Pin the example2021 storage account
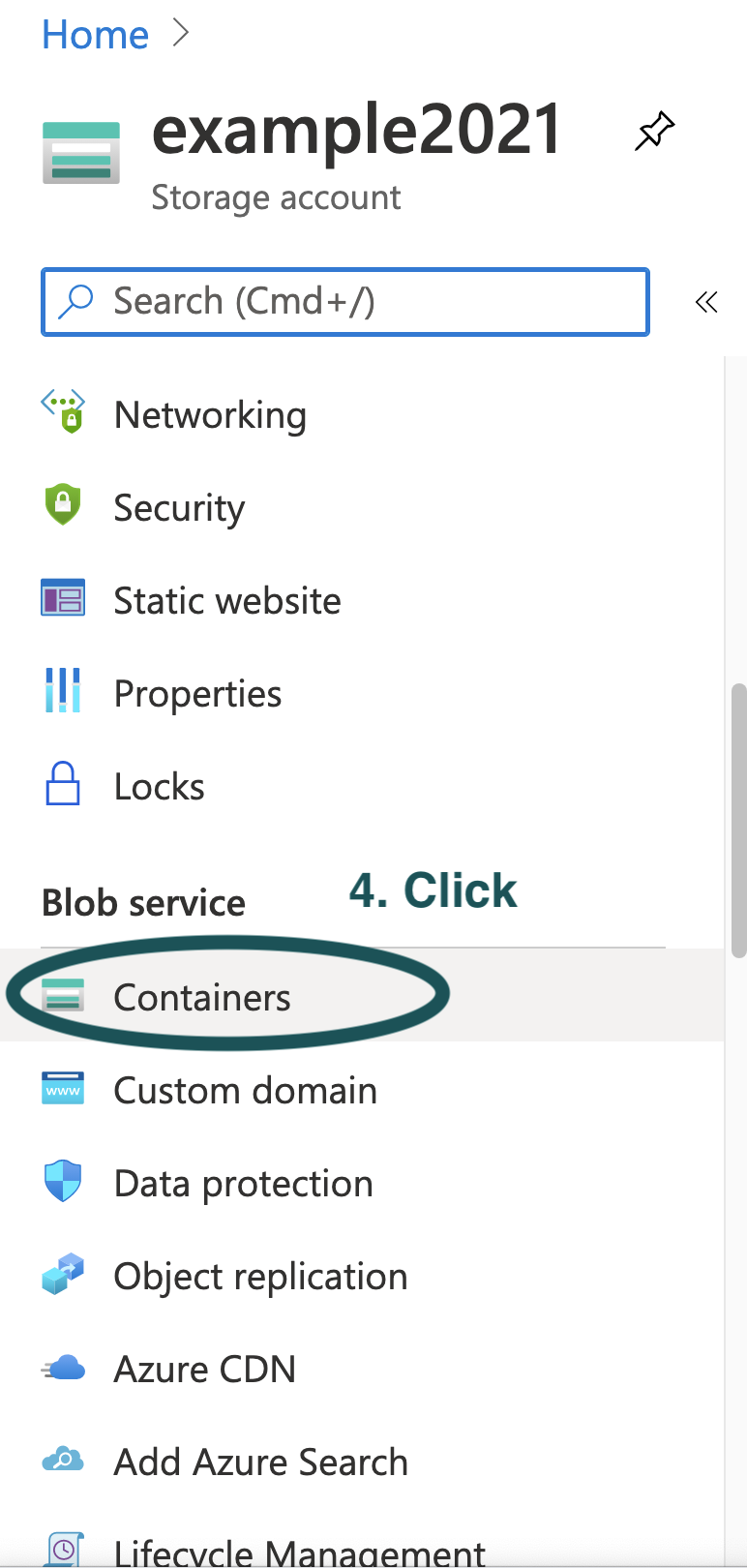Viewport: 747px width, 1568px height. coord(654,132)
